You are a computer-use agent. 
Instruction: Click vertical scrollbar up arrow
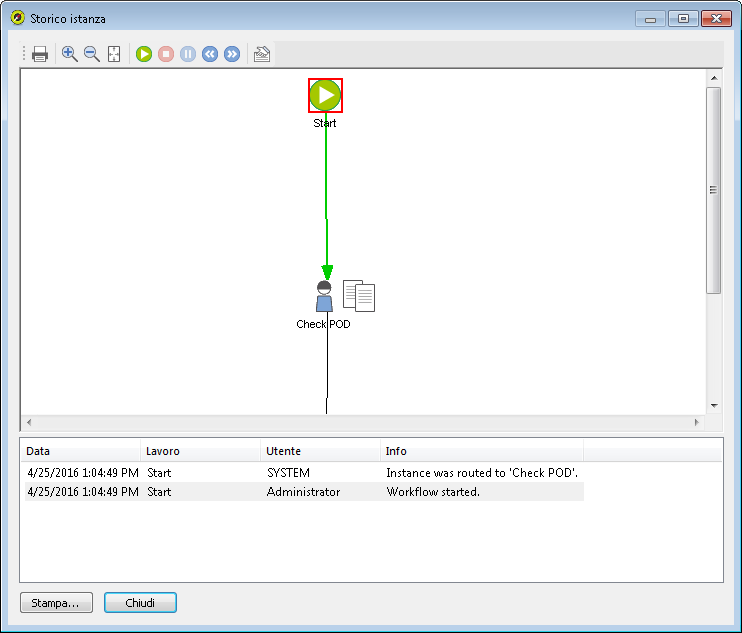(x=714, y=78)
